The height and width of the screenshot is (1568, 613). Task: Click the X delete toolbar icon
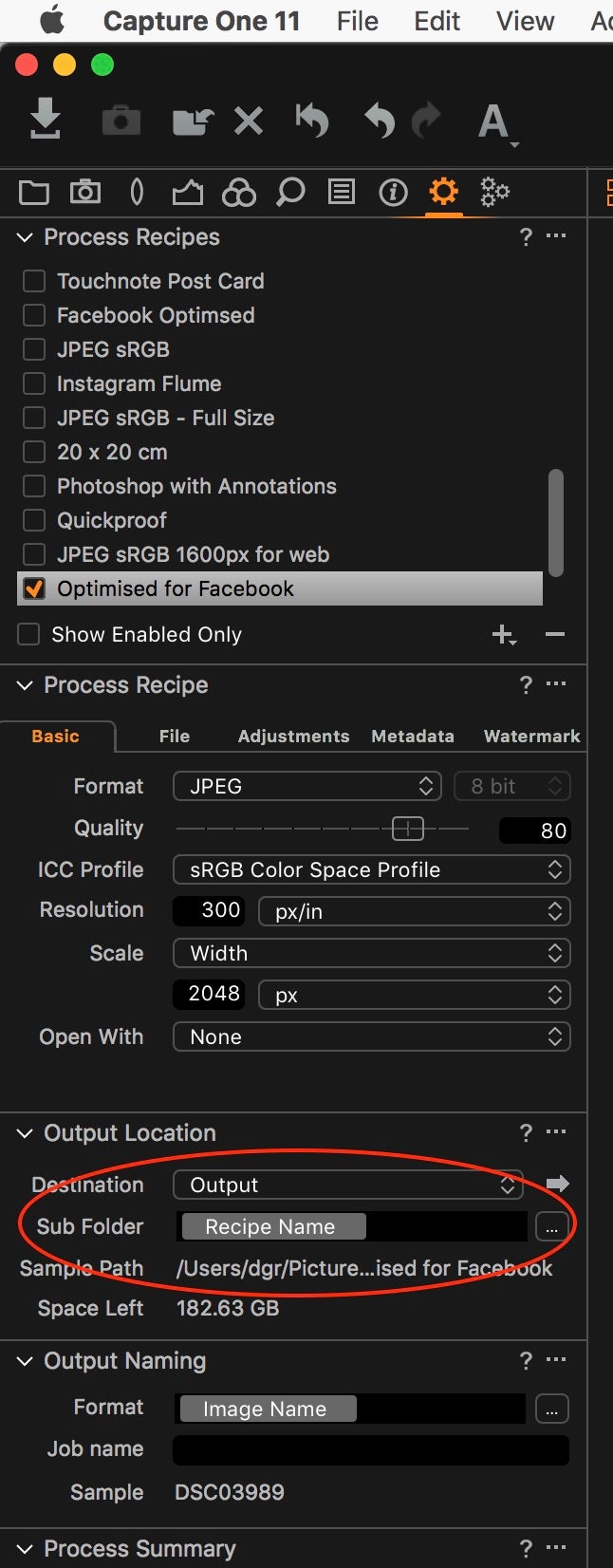click(x=249, y=121)
